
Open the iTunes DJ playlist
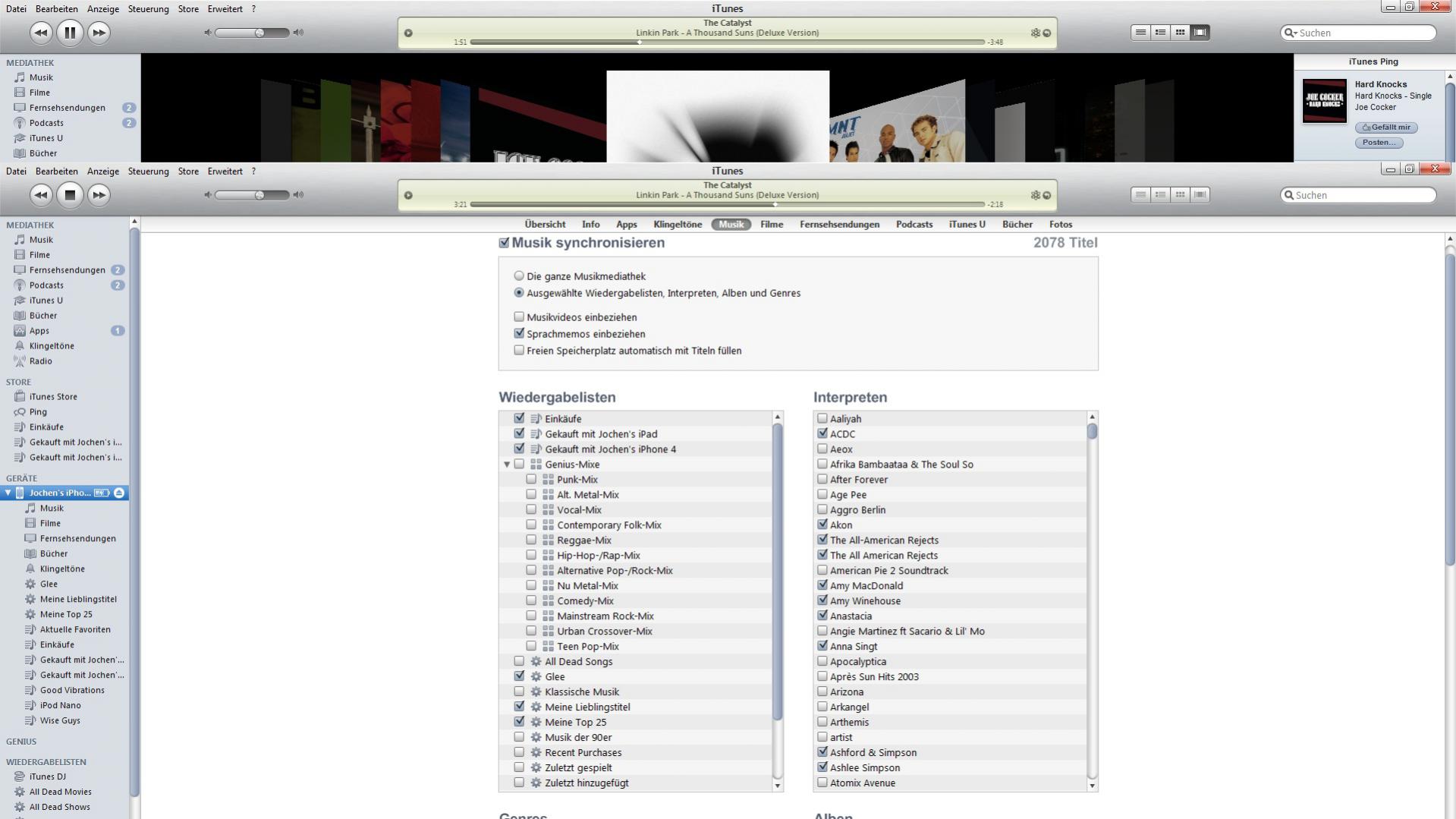tap(47, 776)
